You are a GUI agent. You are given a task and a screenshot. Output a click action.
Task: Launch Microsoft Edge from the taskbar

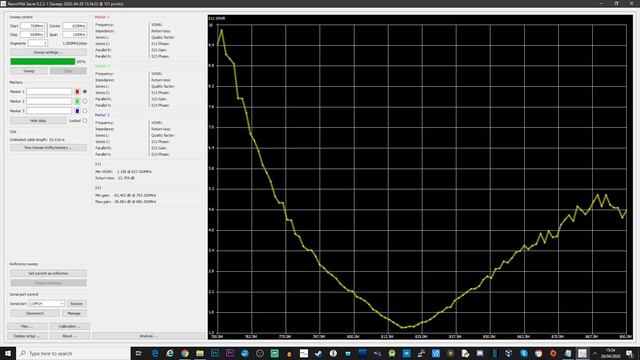coord(155,353)
